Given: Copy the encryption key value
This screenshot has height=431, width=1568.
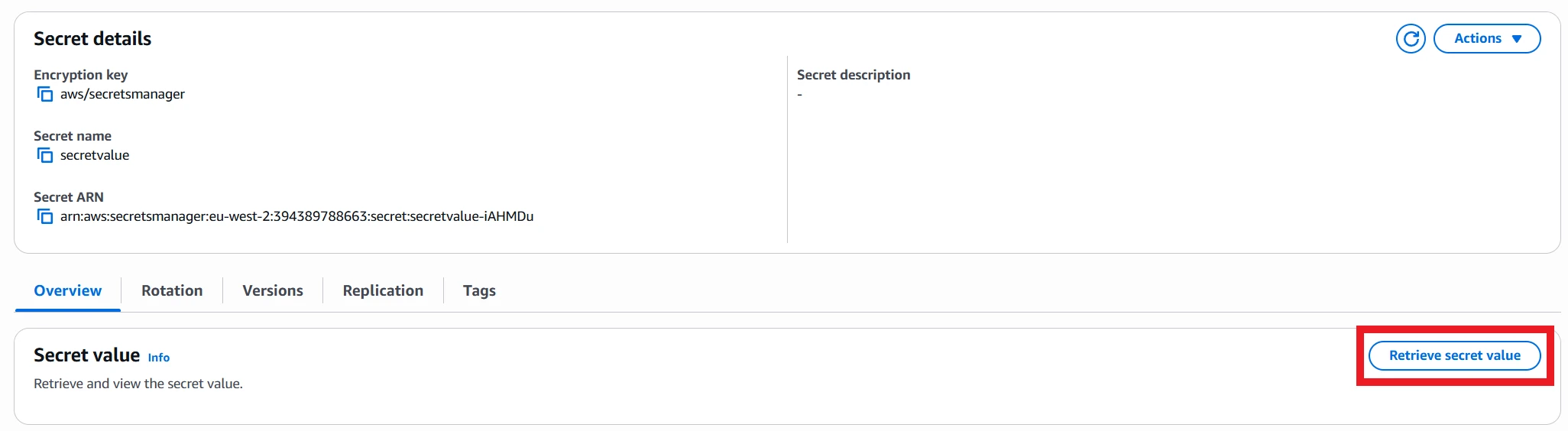Looking at the screenshot, I should pyautogui.click(x=45, y=94).
